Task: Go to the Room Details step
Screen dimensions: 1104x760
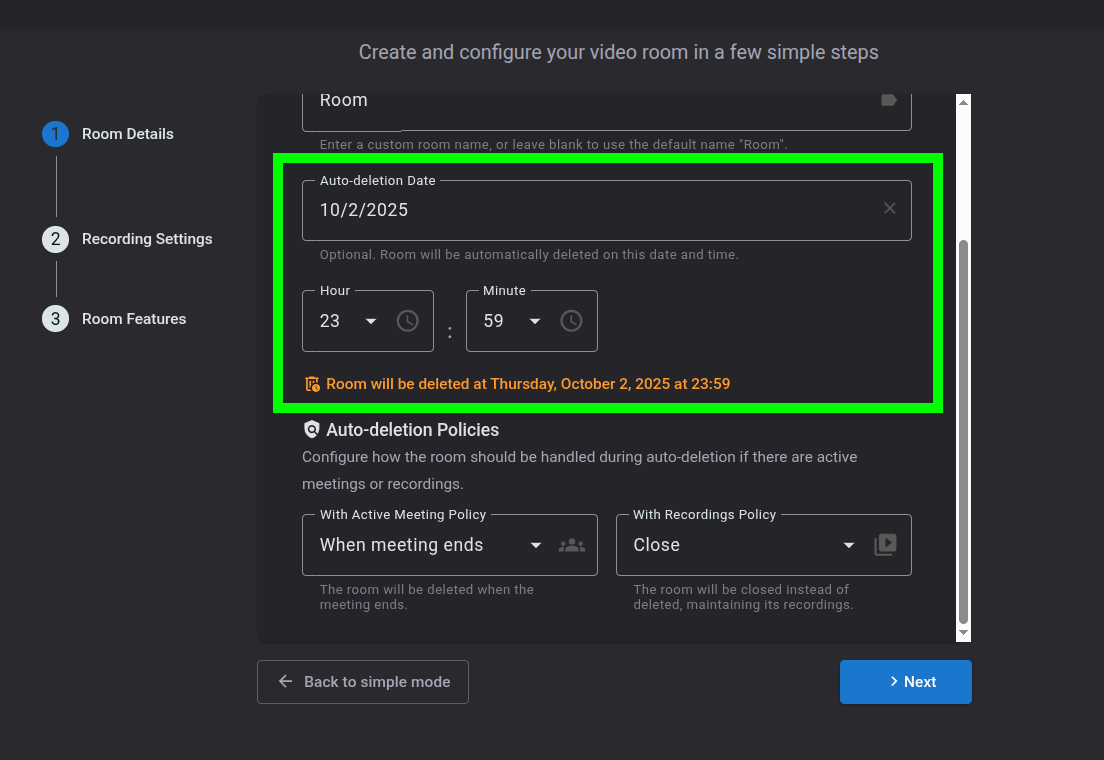Action: pos(127,134)
